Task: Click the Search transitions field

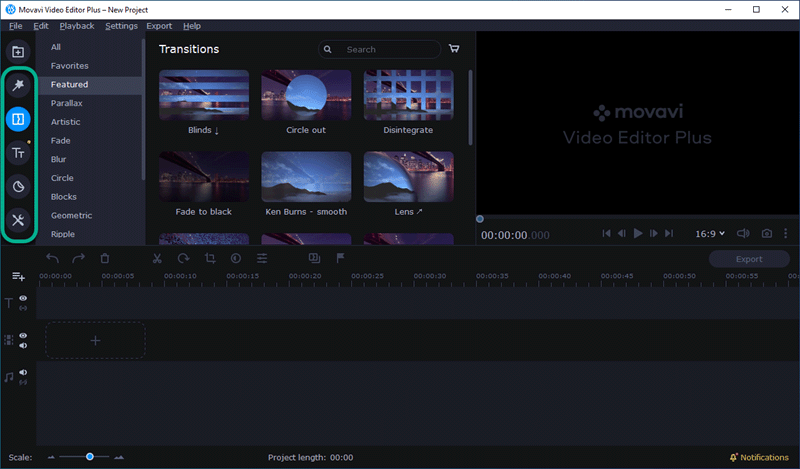Action: click(x=379, y=50)
